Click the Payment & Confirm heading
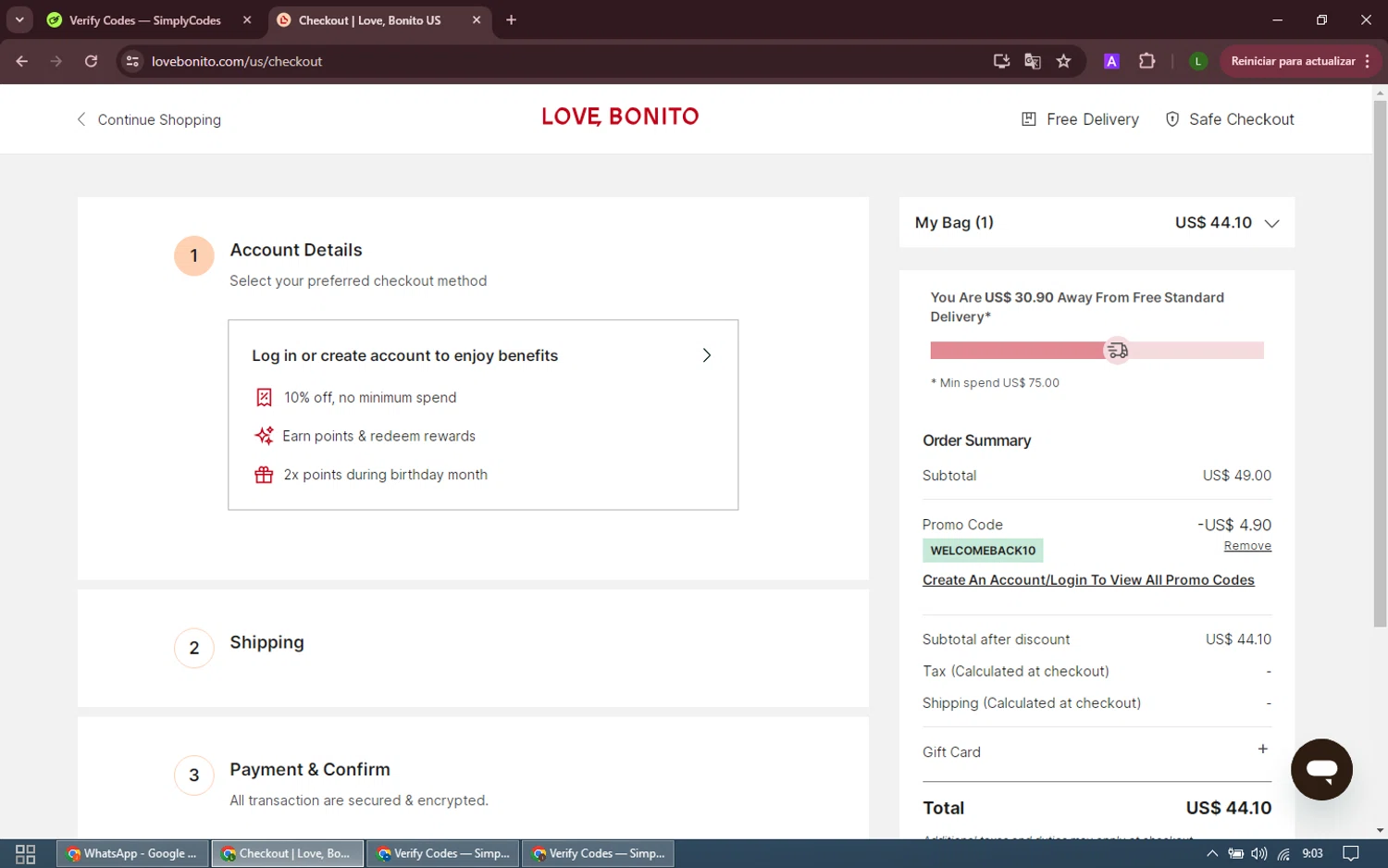This screenshot has height=868, width=1388. [310, 769]
